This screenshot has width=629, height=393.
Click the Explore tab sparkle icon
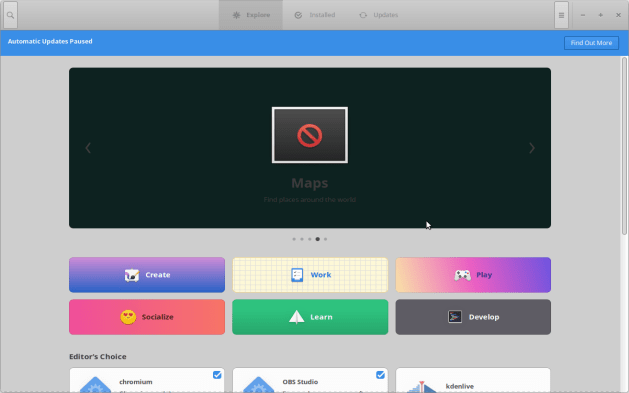[x=236, y=15]
